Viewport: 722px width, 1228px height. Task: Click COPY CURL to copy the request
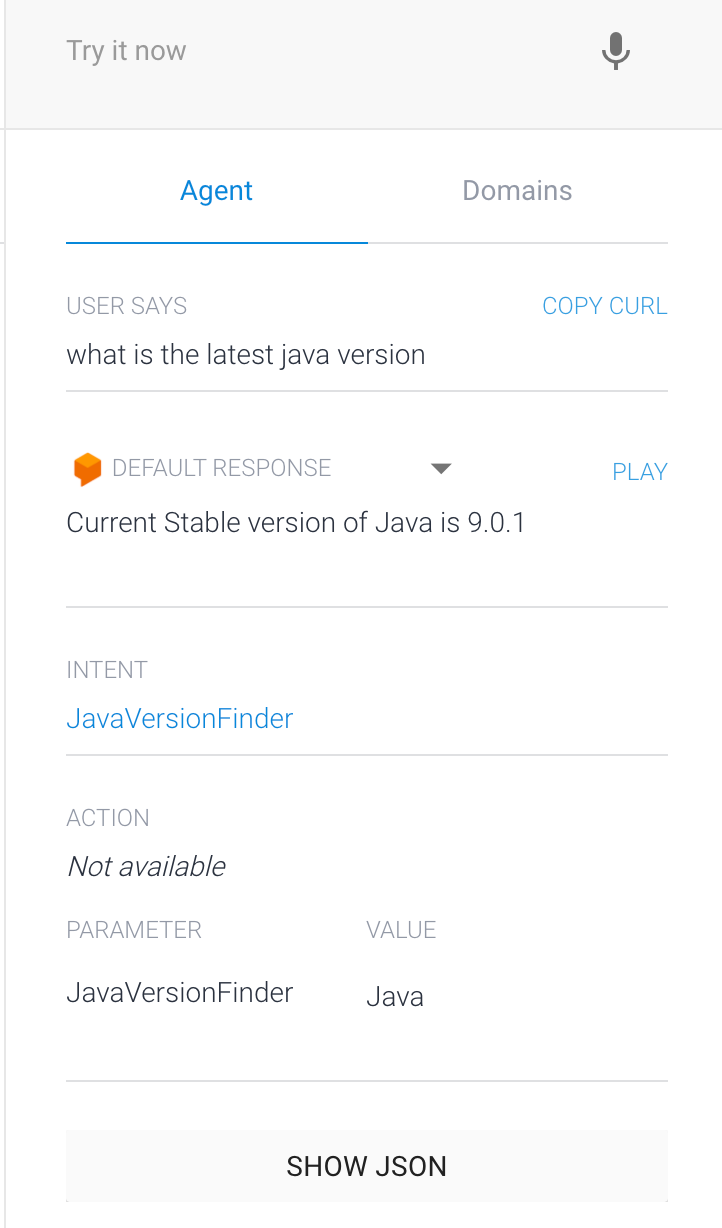click(x=604, y=305)
